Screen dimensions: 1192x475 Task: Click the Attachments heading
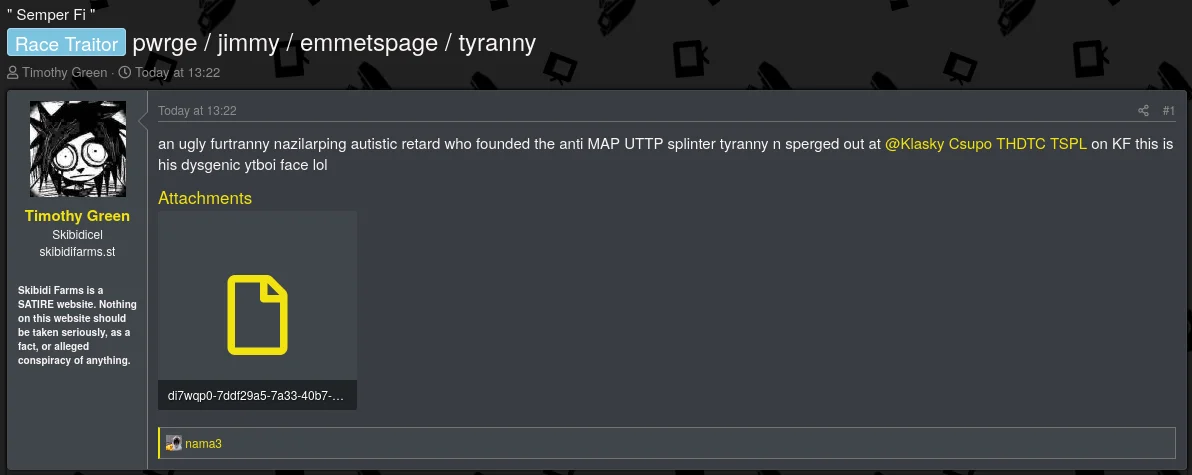click(x=205, y=198)
